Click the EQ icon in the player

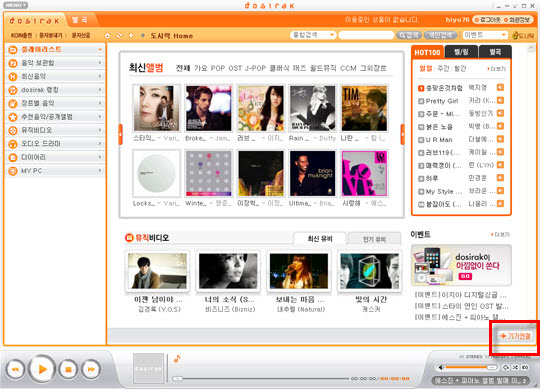click(x=525, y=368)
